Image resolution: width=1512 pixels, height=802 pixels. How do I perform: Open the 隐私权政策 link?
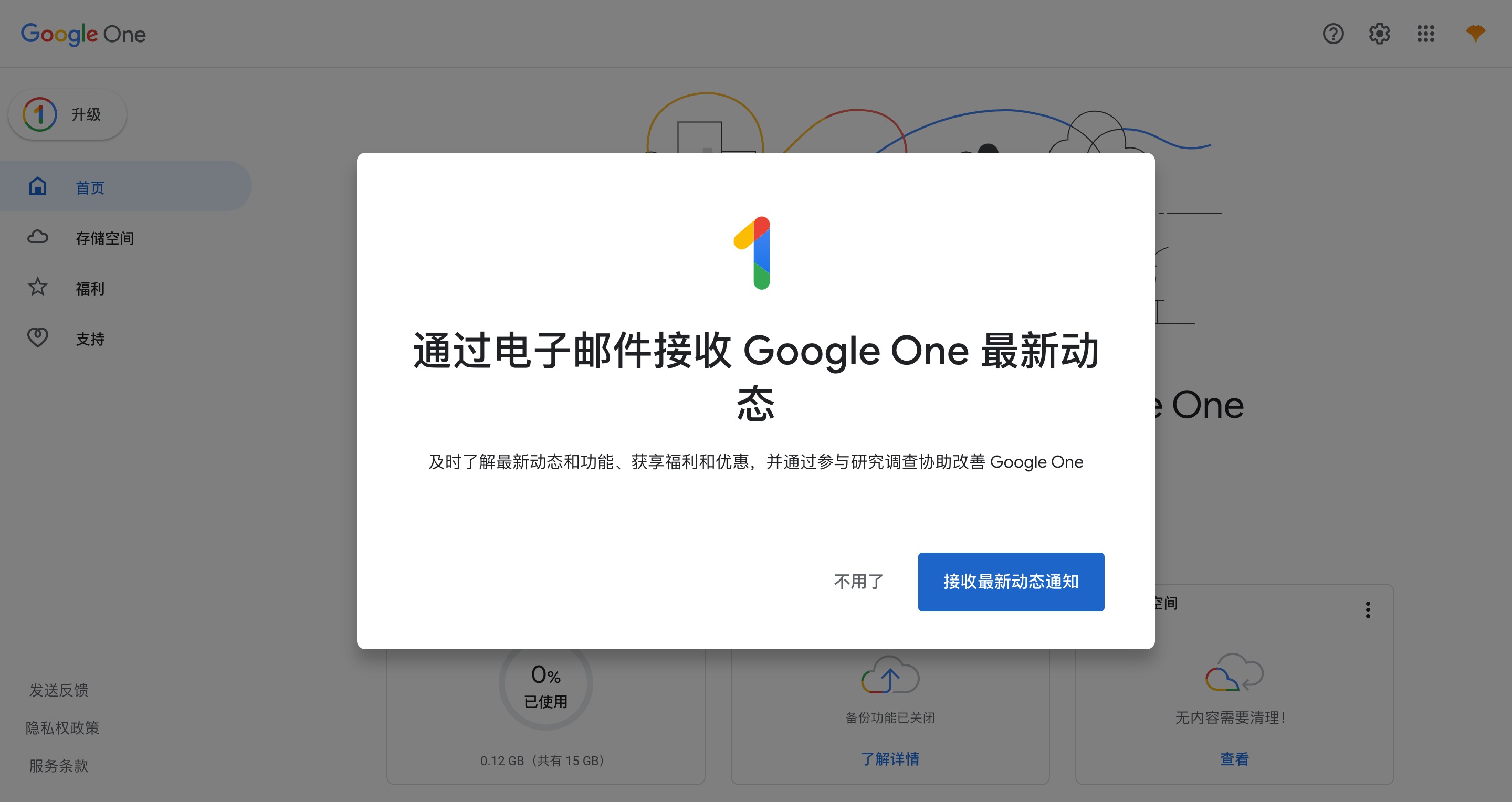(63, 727)
